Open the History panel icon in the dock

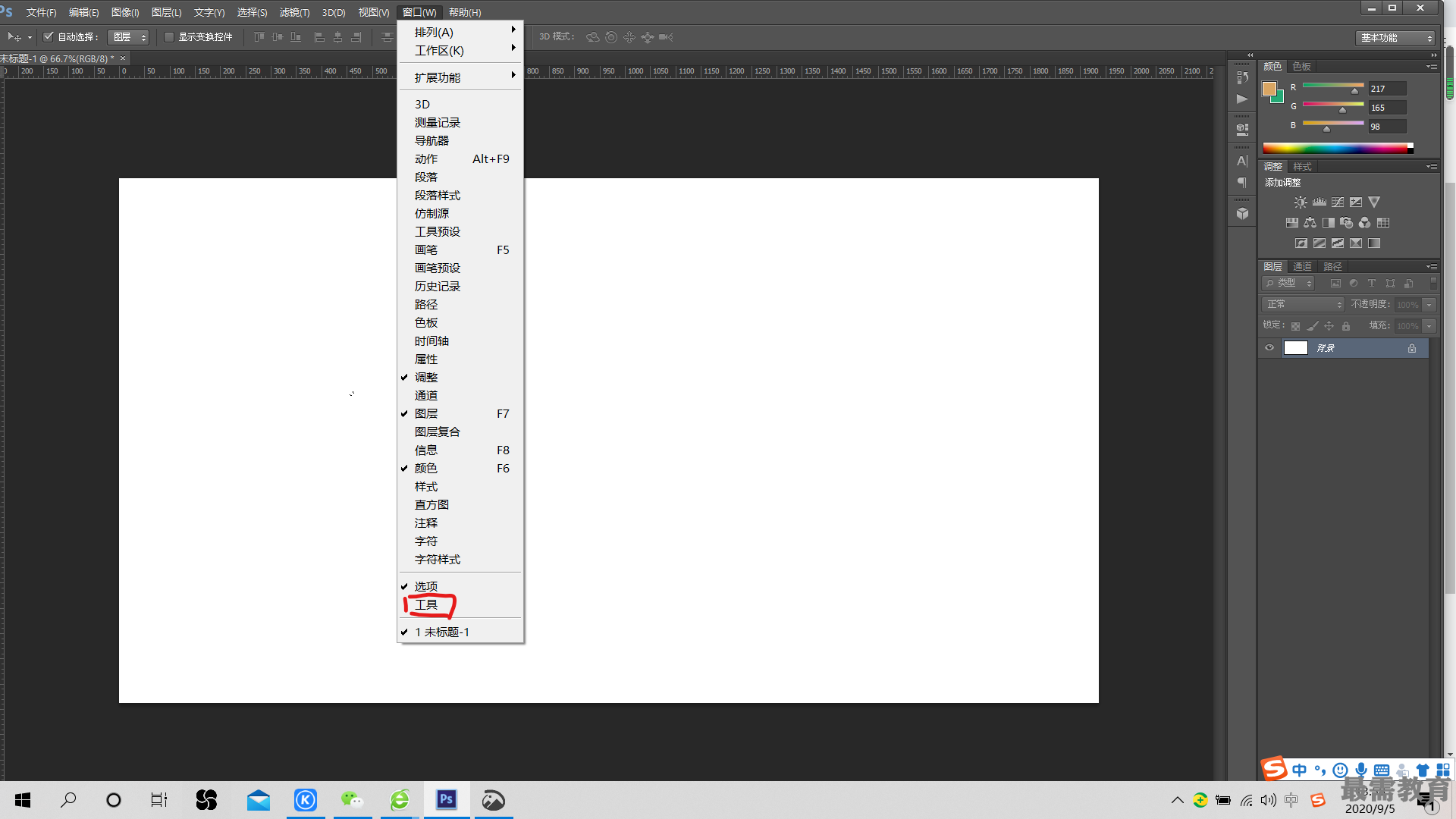pyautogui.click(x=1242, y=77)
